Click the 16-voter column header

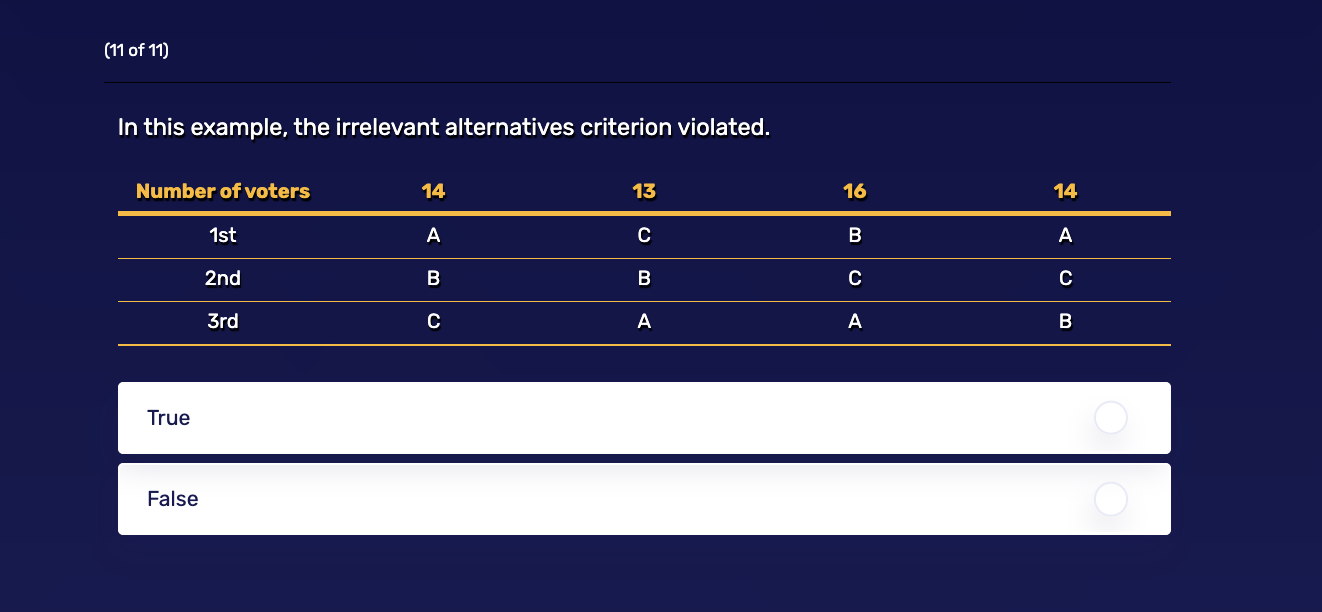pyautogui.click(x=855, y=191)
